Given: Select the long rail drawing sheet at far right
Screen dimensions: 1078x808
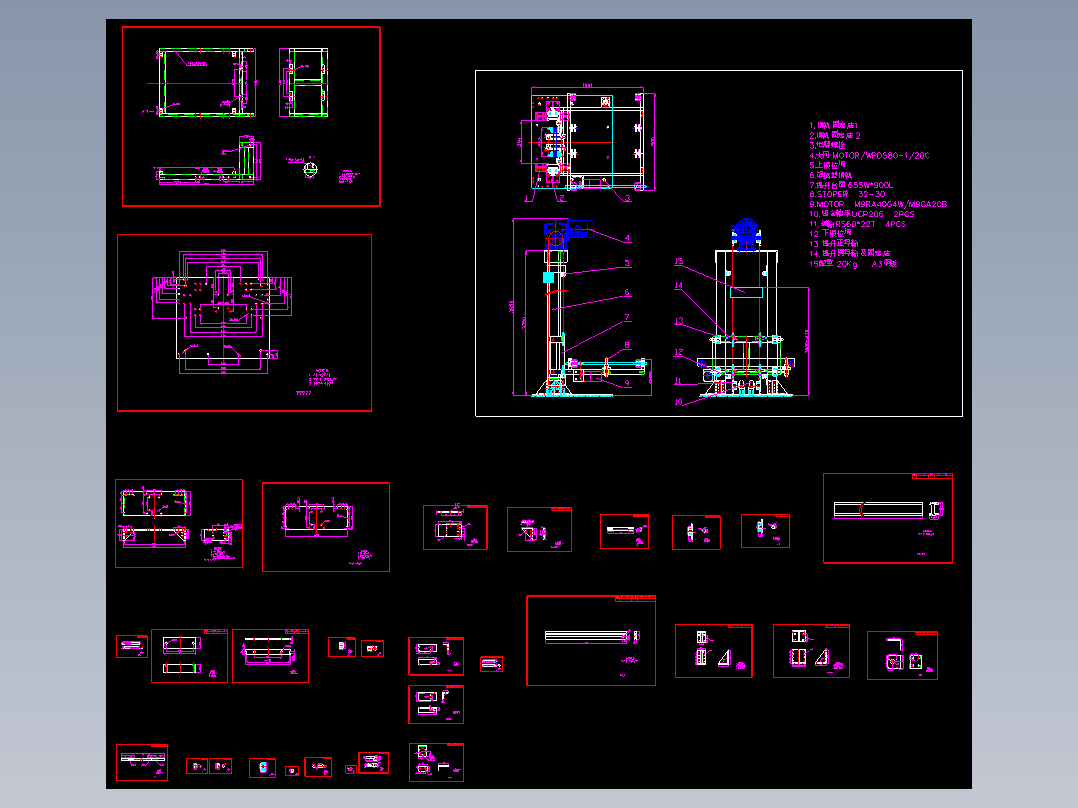Looking at the screenshot, I should pos(888,518).
